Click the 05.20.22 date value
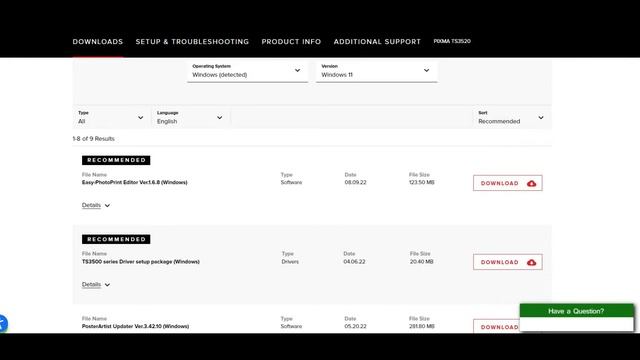Screen dimensions: 640x360 pyautogui.click(x=356, y=327)
